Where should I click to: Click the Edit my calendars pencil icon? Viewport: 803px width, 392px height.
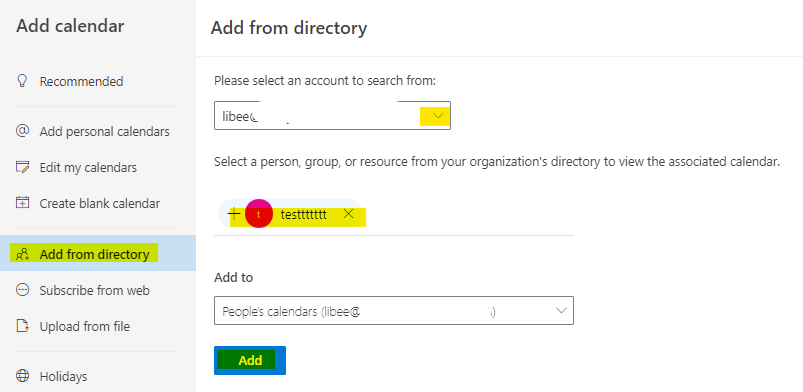pyautogui.click(x=23, y=167)
